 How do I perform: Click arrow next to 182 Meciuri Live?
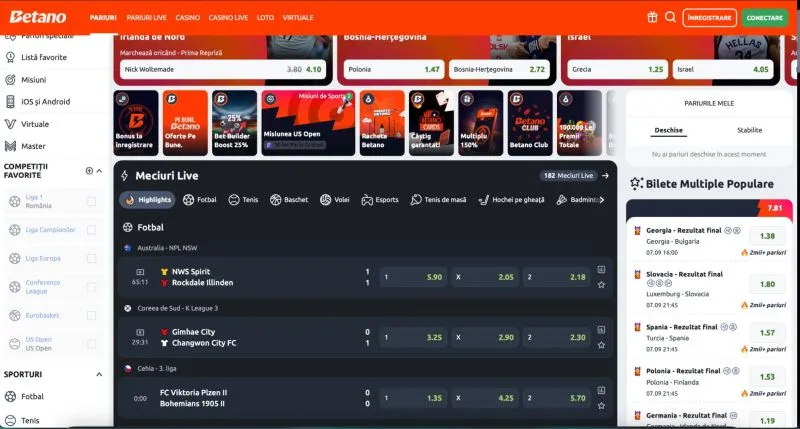pyautogui.click(x=605, y=175)
